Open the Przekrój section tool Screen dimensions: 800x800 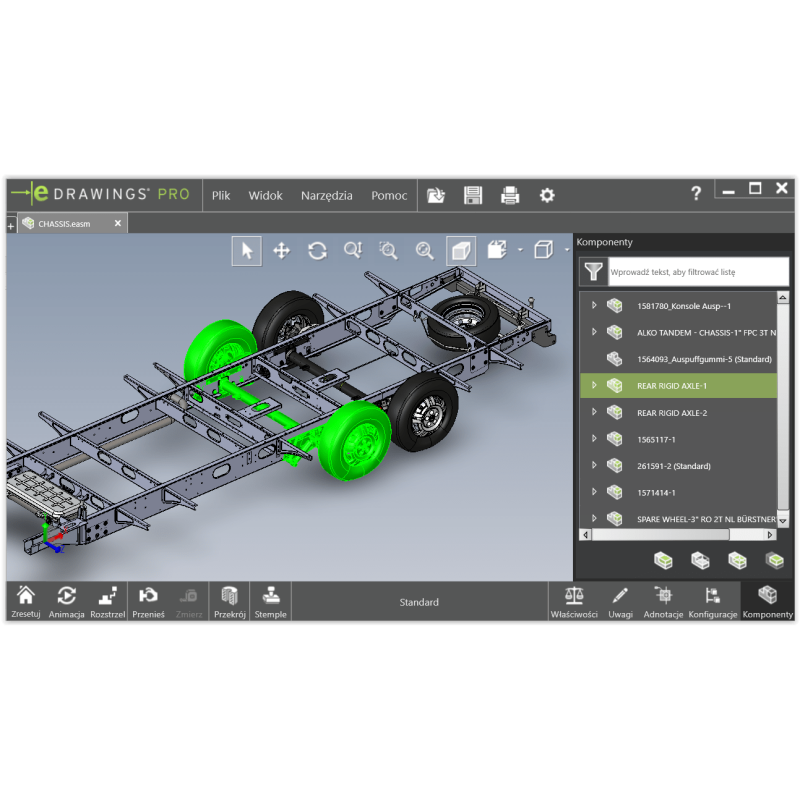pos(230,602)
